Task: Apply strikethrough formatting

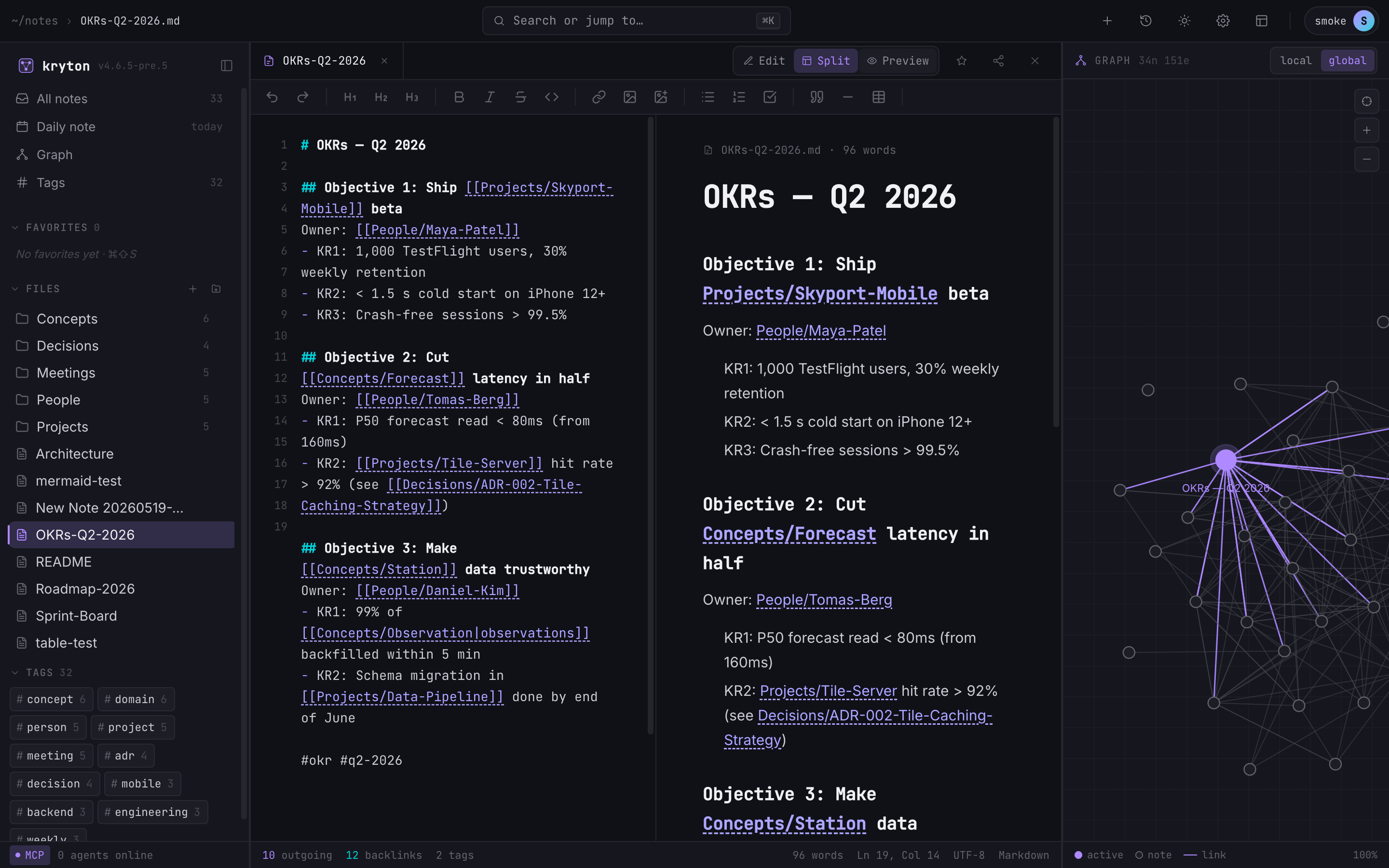Action: 520,97
